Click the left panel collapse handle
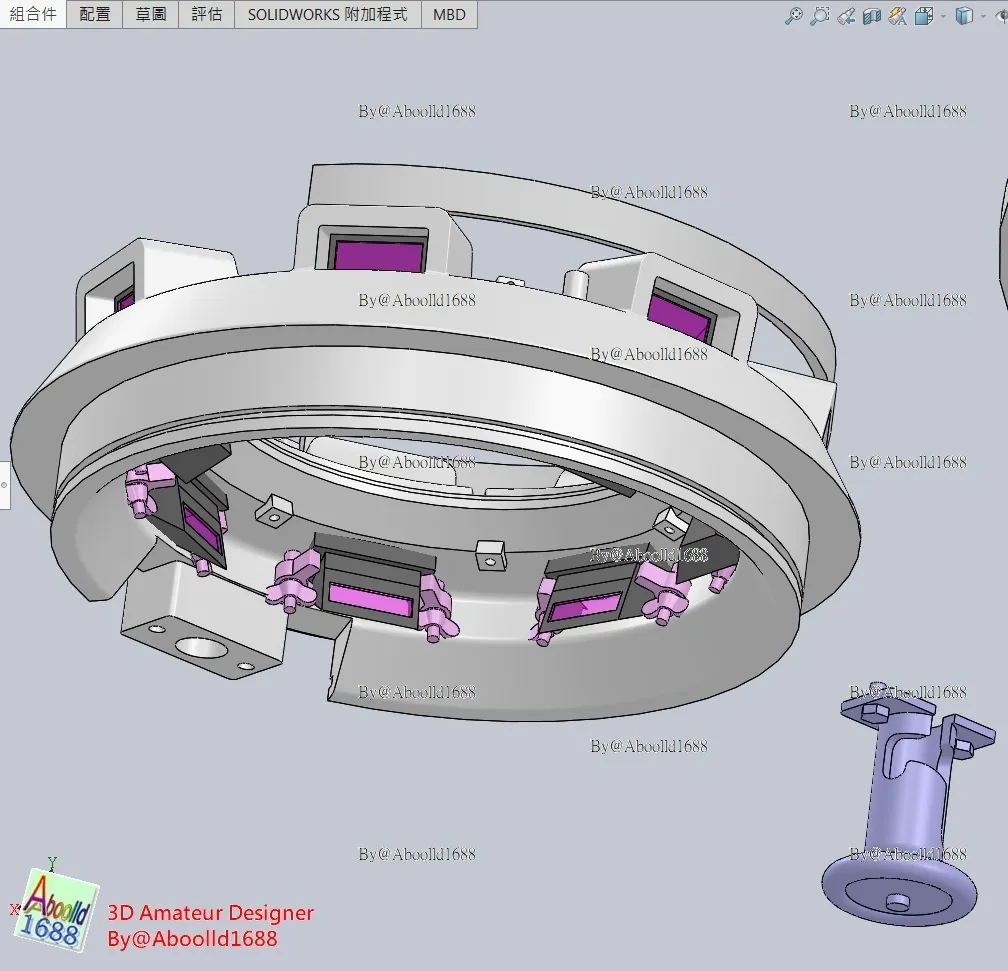 tap(4, 485)
